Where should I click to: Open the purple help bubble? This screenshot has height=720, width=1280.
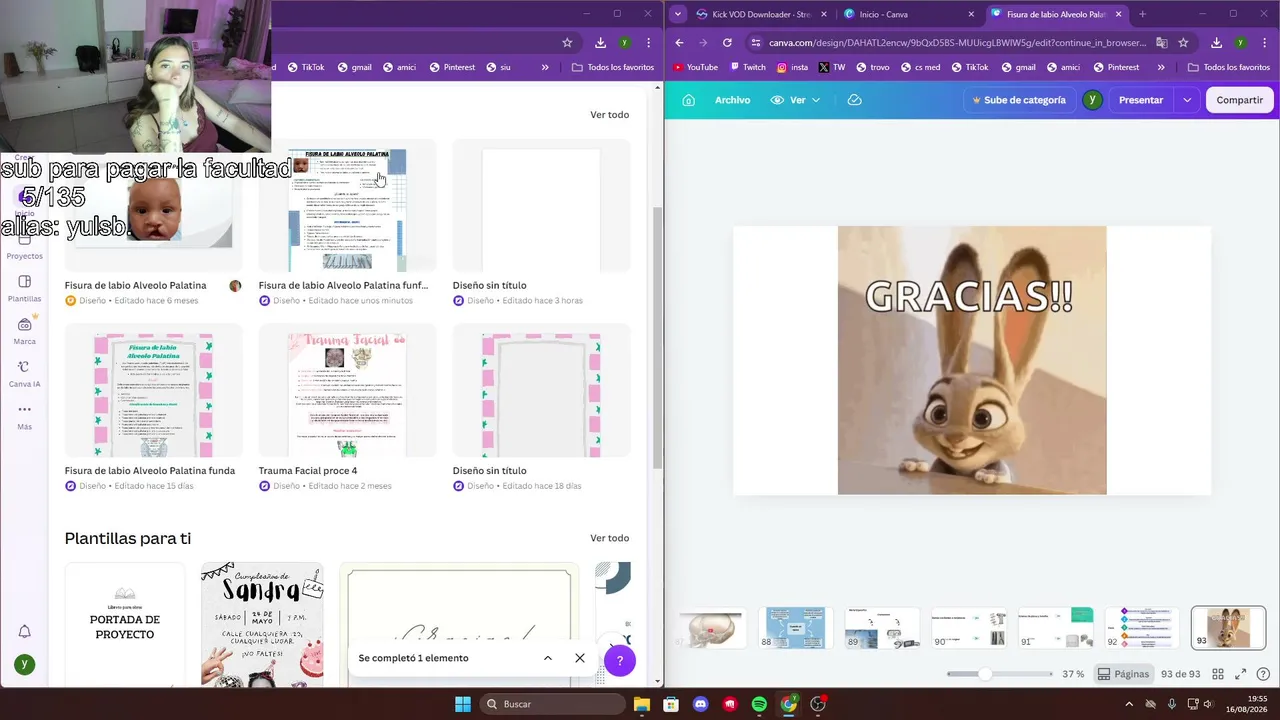tap(620, 660)
